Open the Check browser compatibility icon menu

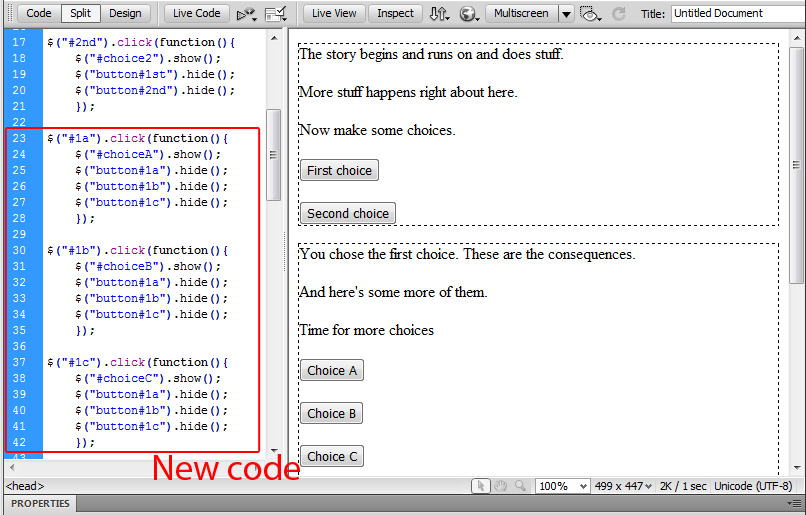(x=246, y=14)
